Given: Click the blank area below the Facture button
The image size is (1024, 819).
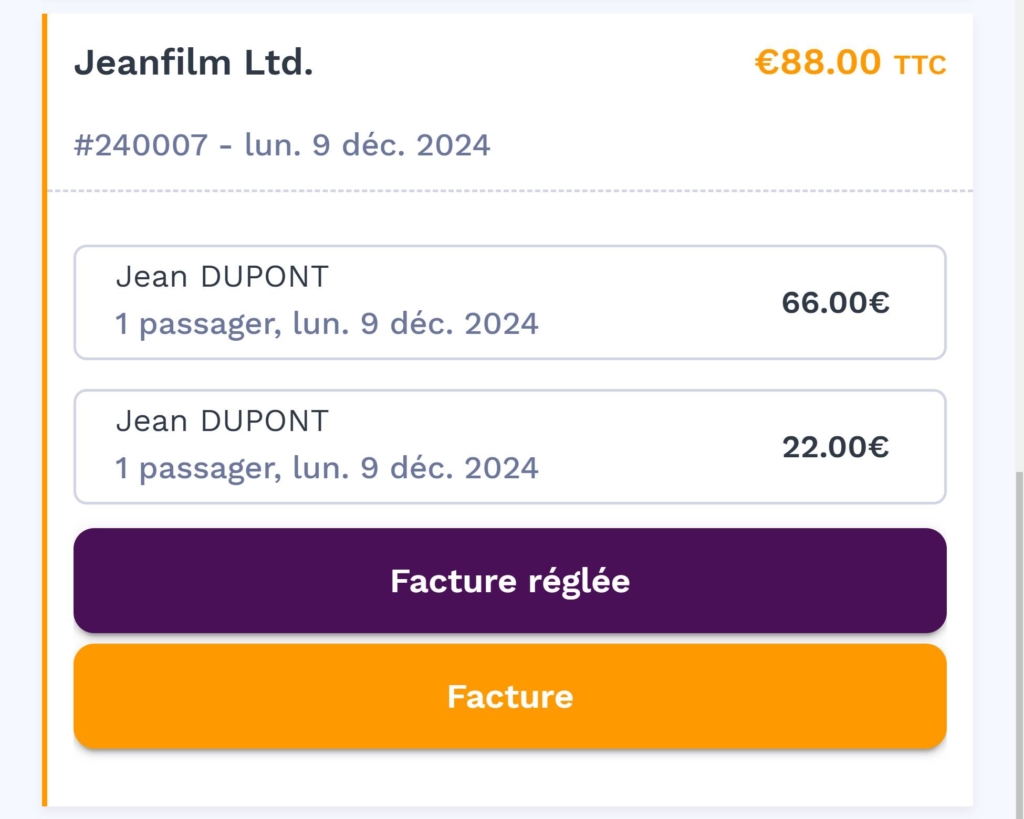Looking at the screenshot, I should pyautogui.click(x=509, y=778).
